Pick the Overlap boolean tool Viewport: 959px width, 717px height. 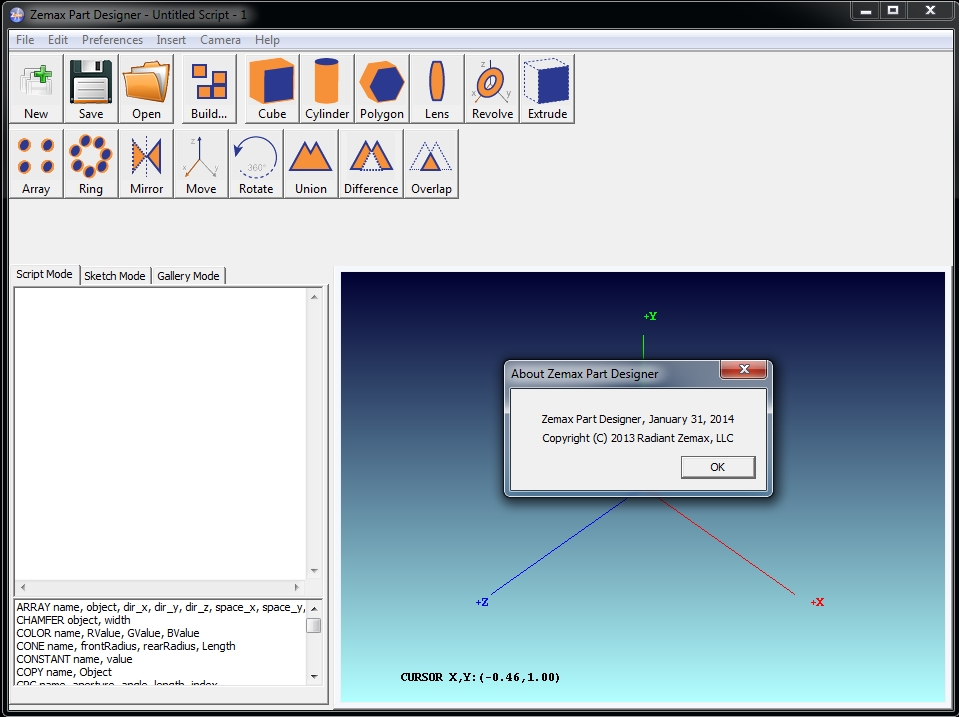(431, 163)
